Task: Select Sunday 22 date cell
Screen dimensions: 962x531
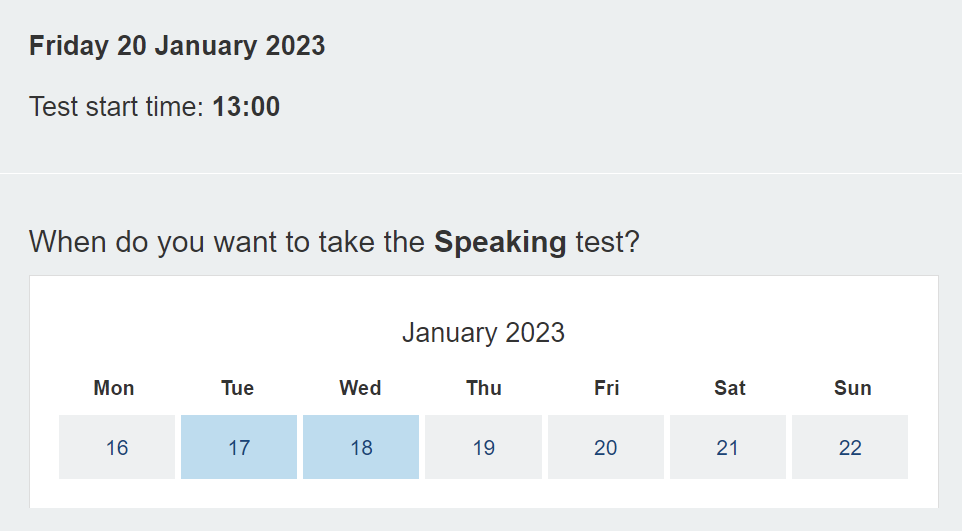Action: (850, 447)
